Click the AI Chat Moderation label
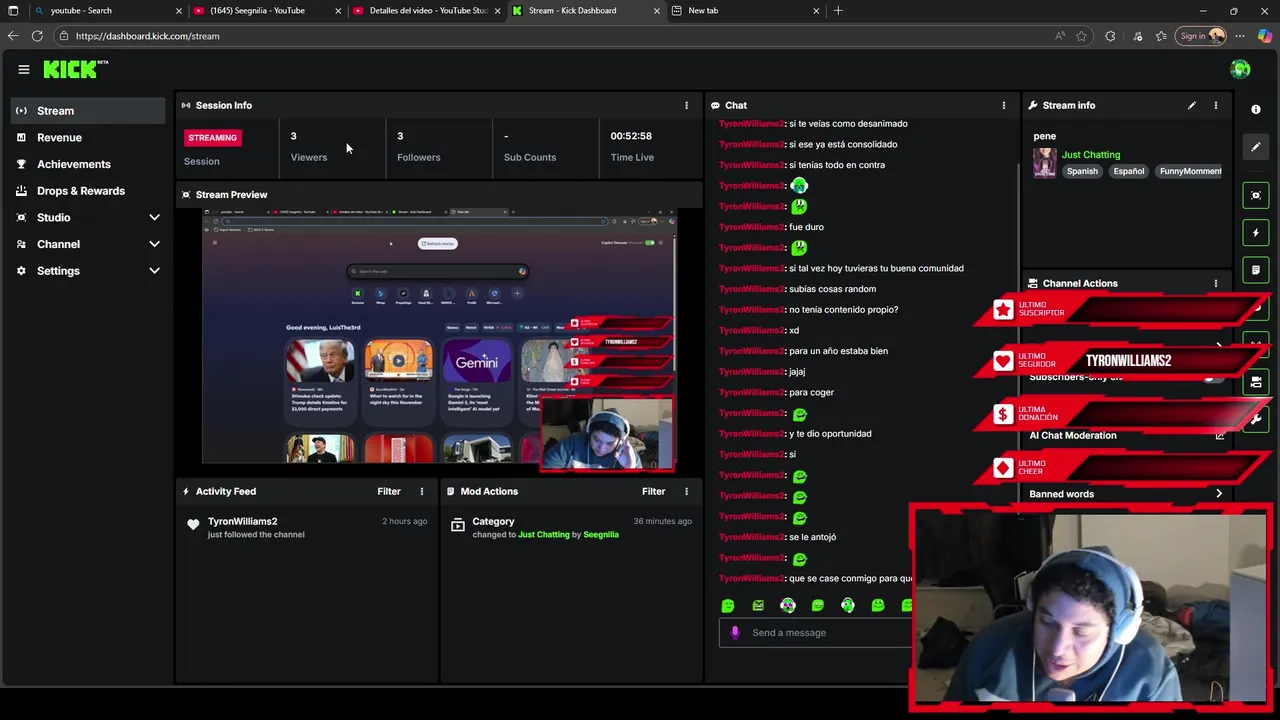This screenshot has height=720, width=1280. [x=1073, y=435]
